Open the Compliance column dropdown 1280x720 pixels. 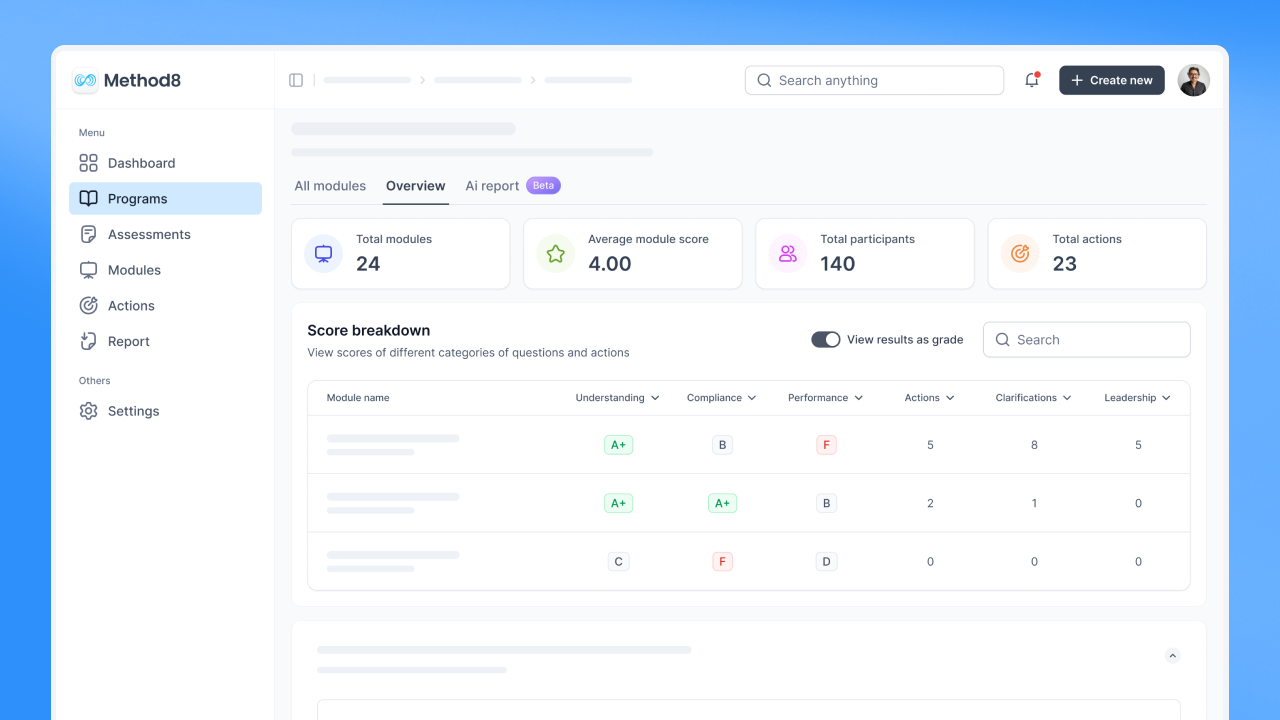752,398
